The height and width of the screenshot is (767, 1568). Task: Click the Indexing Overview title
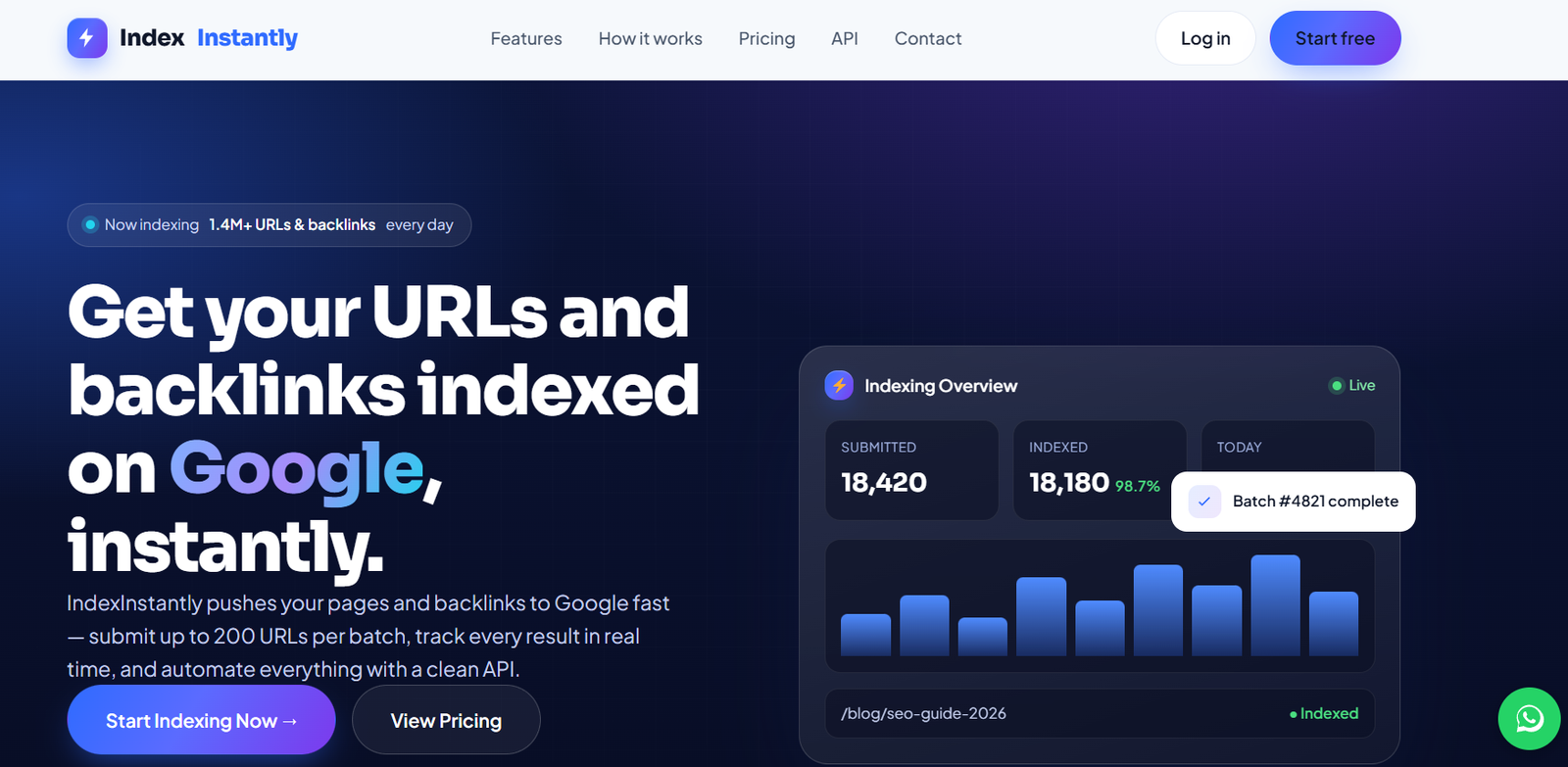tap(941, 386)
